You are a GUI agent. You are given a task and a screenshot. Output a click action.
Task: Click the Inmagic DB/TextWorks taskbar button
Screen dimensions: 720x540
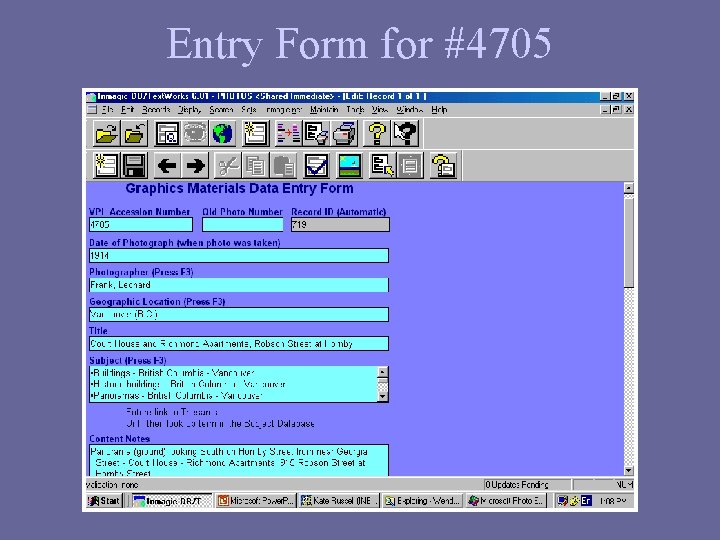(172, 501)
